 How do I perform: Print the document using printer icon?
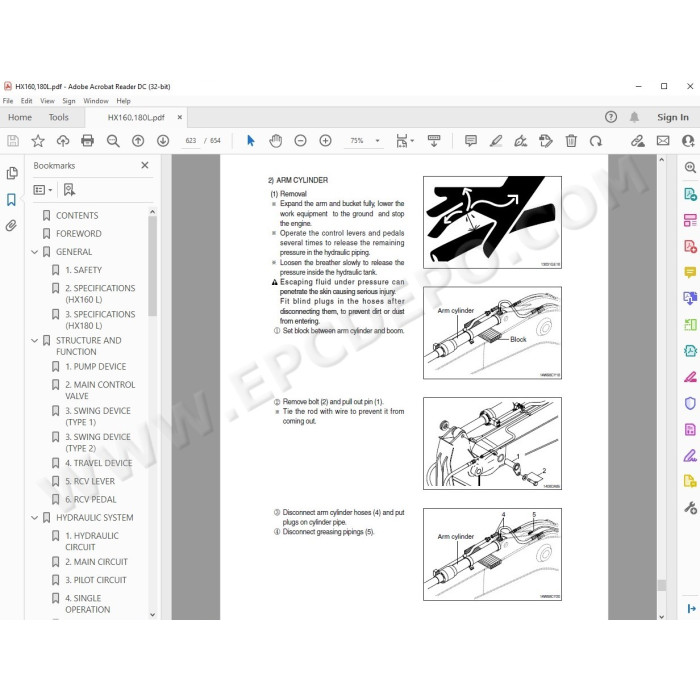88,141
